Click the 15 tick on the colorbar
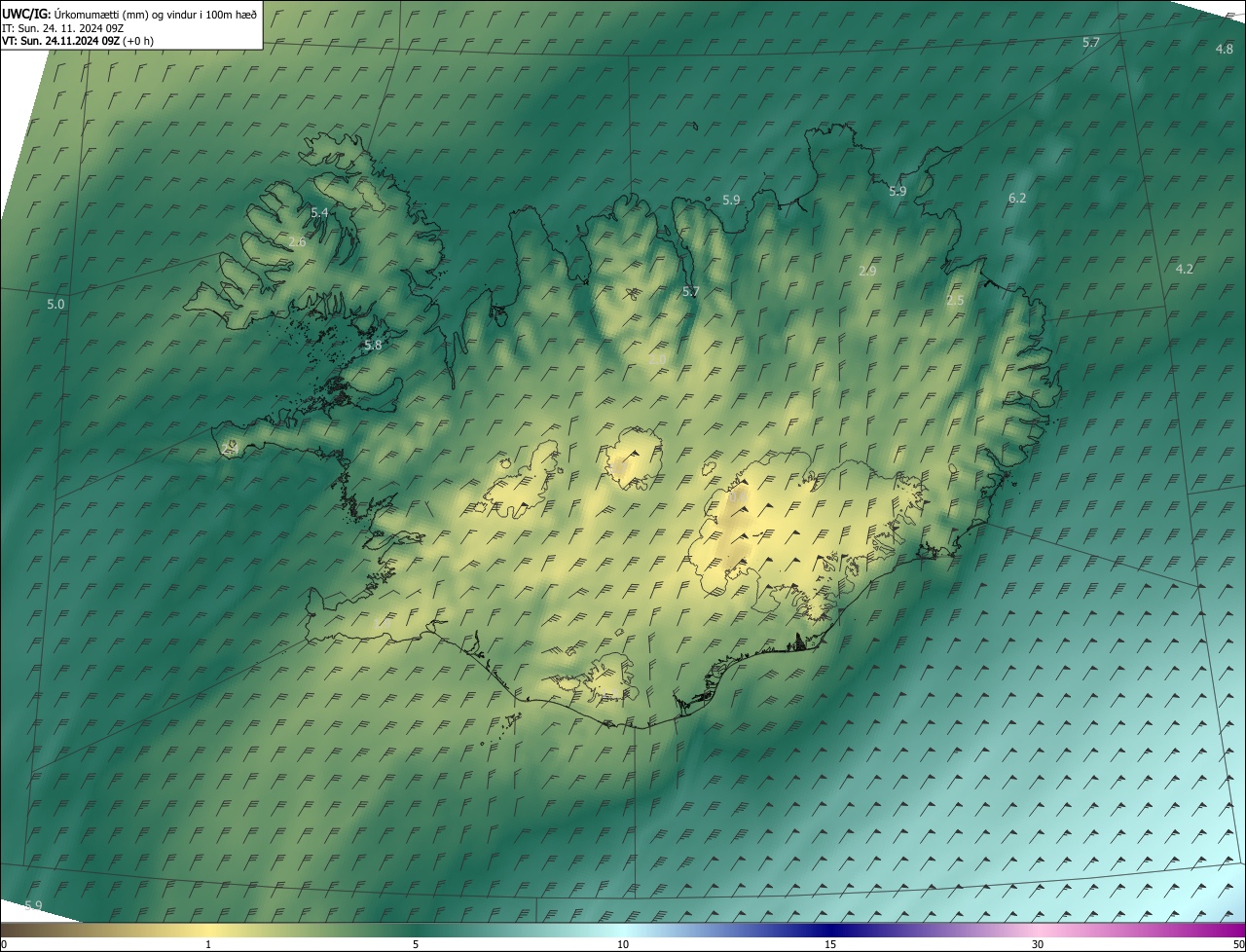The image size is (1246, 952). pos(830,944)
